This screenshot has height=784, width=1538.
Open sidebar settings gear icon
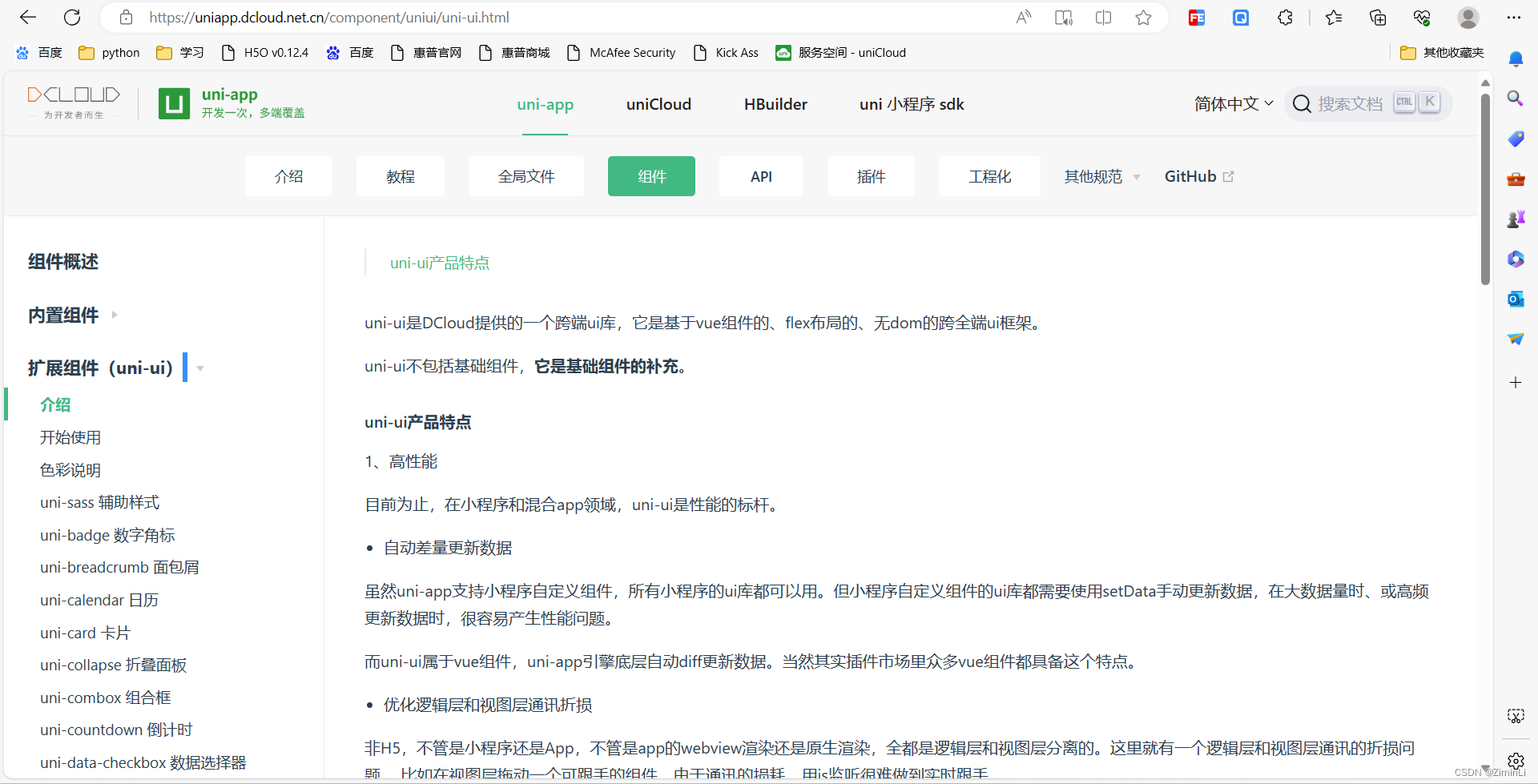[1516, 761]
